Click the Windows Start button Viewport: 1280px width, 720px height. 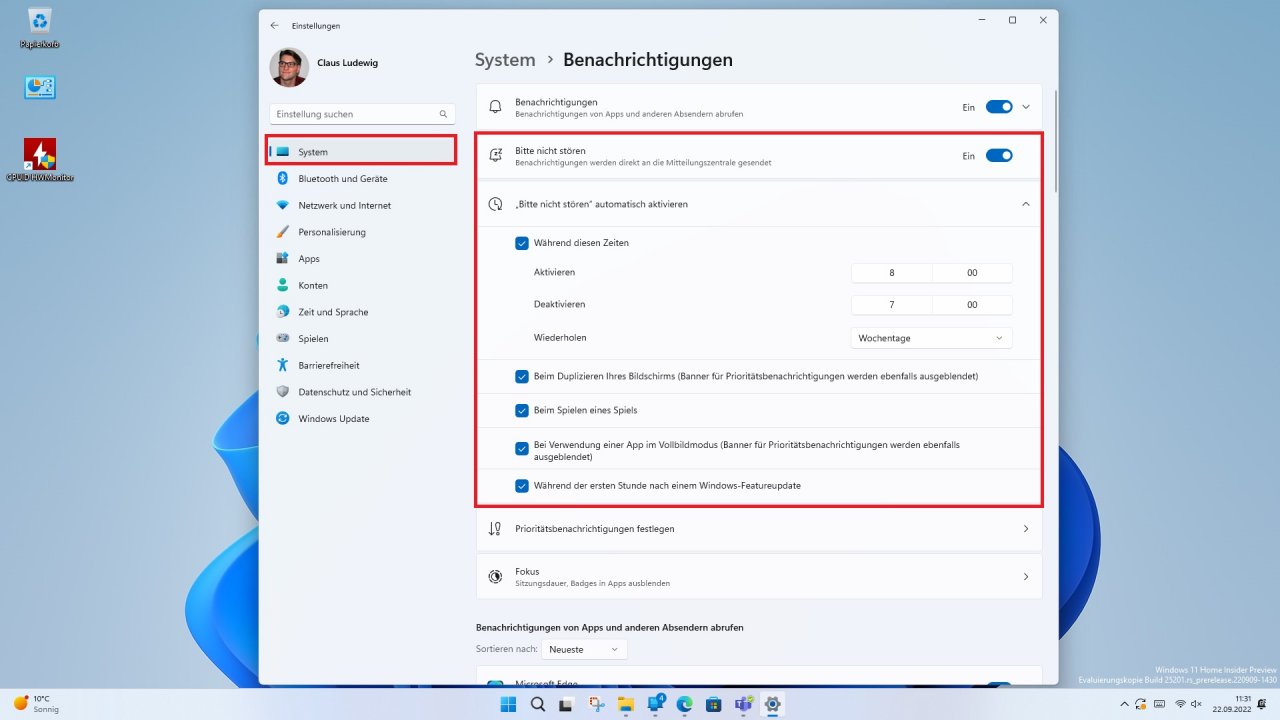(508, 704)
